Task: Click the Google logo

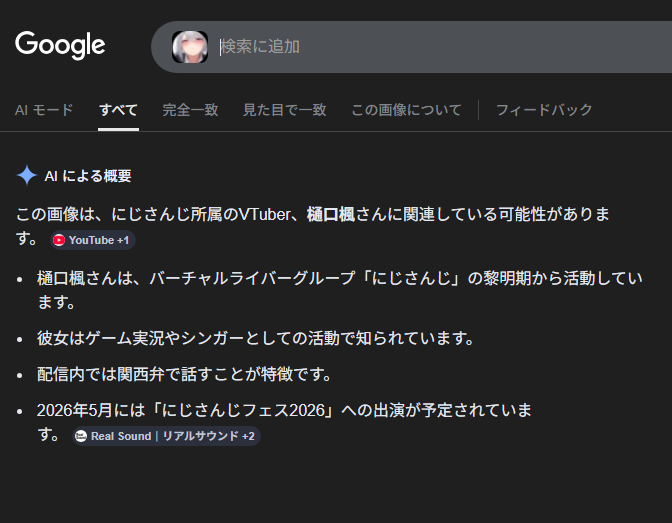Action: click(x=60, y=45)
